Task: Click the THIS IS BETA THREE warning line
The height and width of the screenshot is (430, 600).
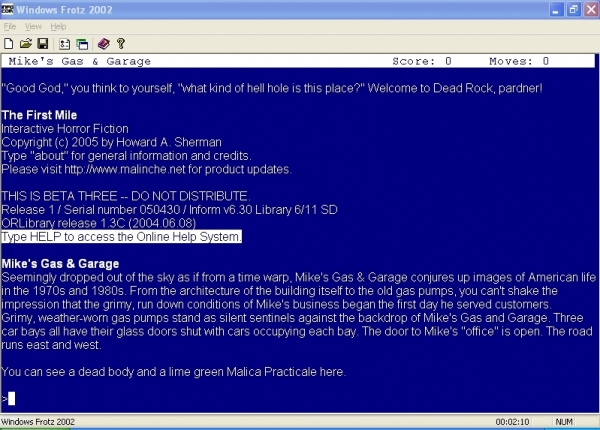Action: (x=126, y=196)
